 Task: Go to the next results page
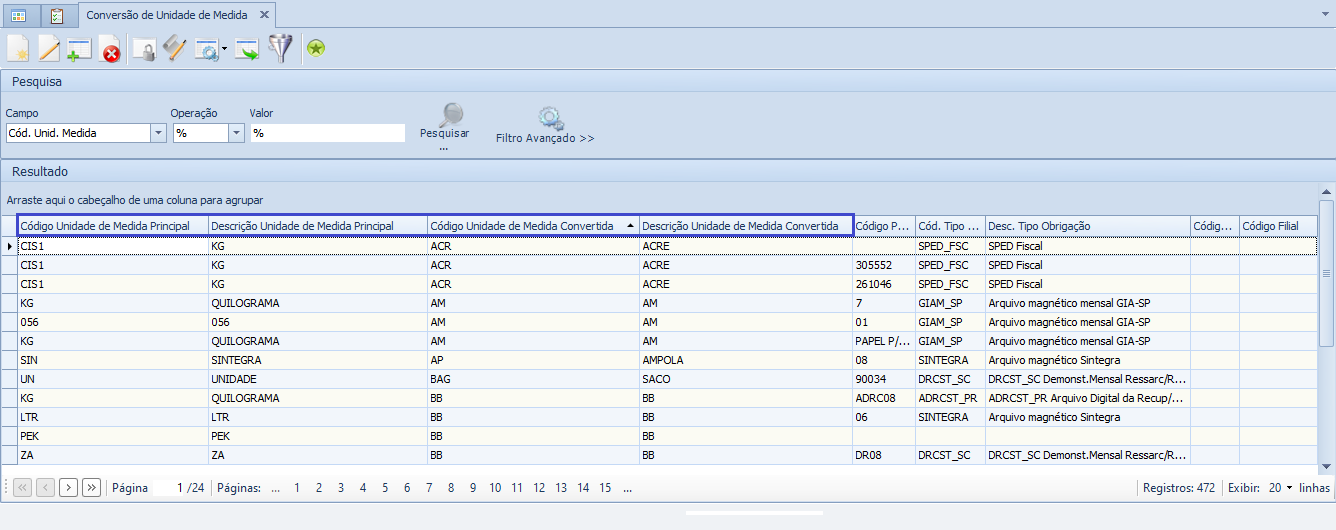(x=68, y=488)
